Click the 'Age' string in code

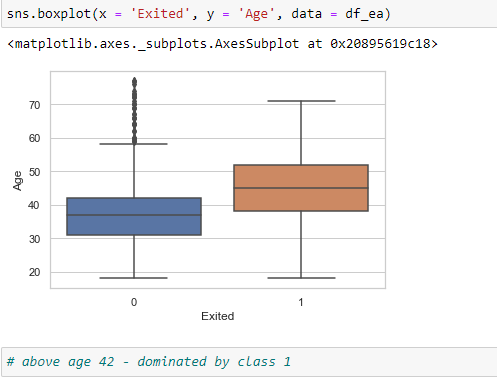click(256, 14)
